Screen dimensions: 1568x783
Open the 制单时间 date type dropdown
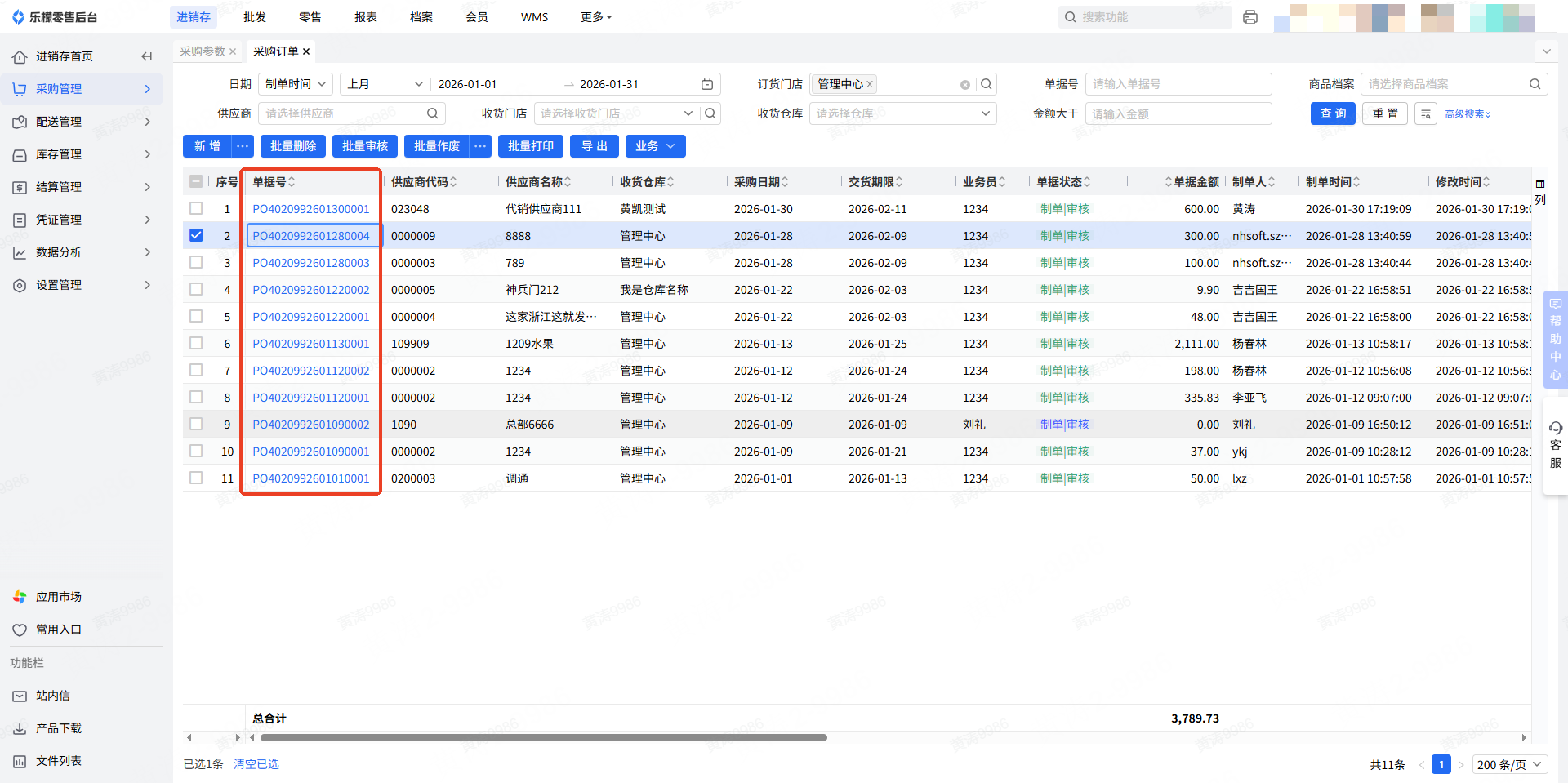coord(295,84)
